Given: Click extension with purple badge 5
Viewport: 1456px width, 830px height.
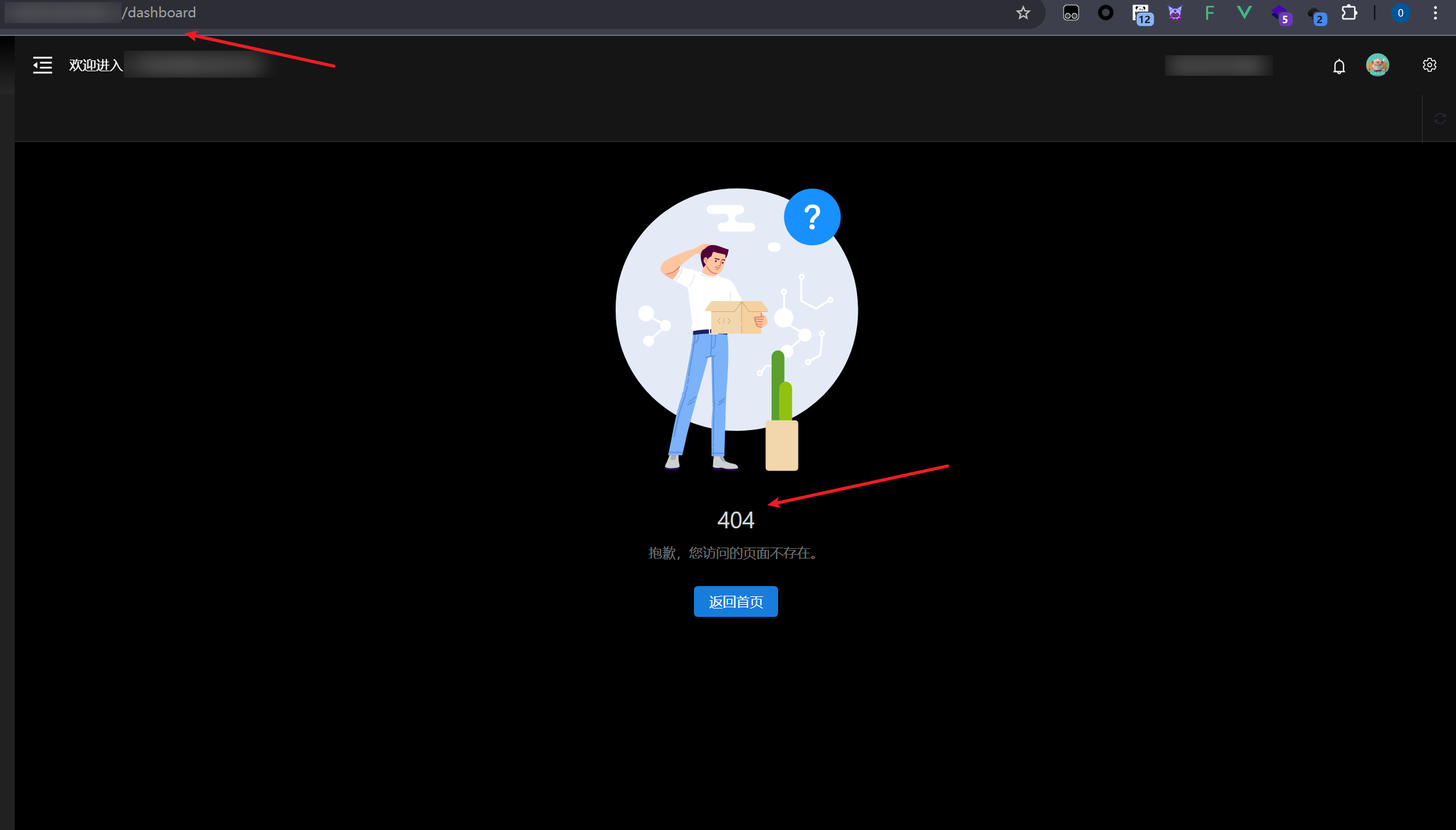Looking at the screenshot, I should point(1279,13).
